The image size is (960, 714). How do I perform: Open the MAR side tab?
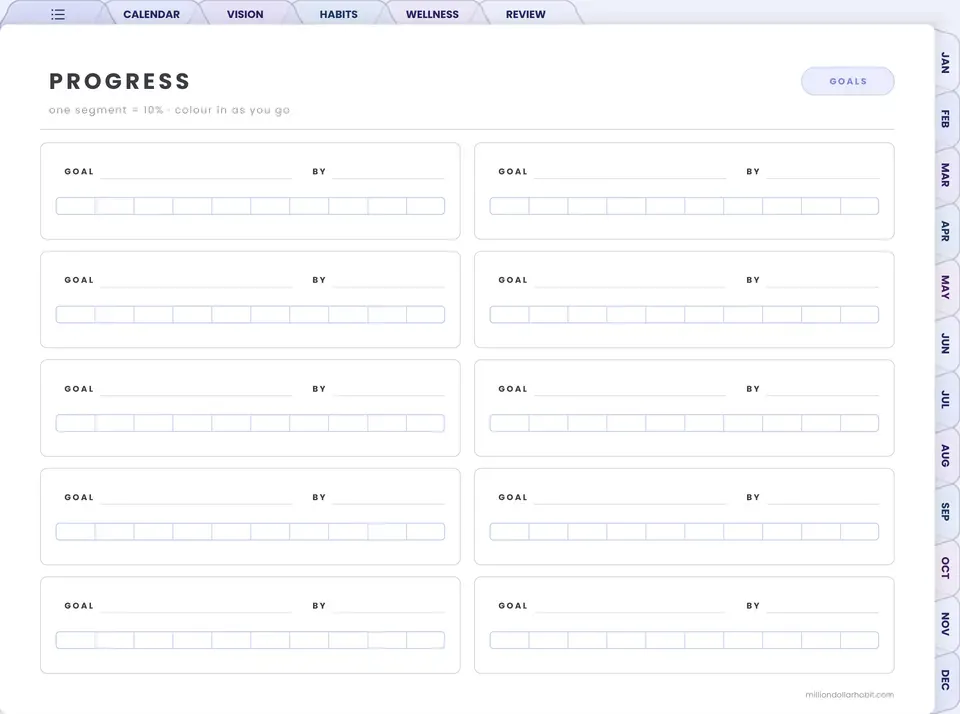[945, 175]
